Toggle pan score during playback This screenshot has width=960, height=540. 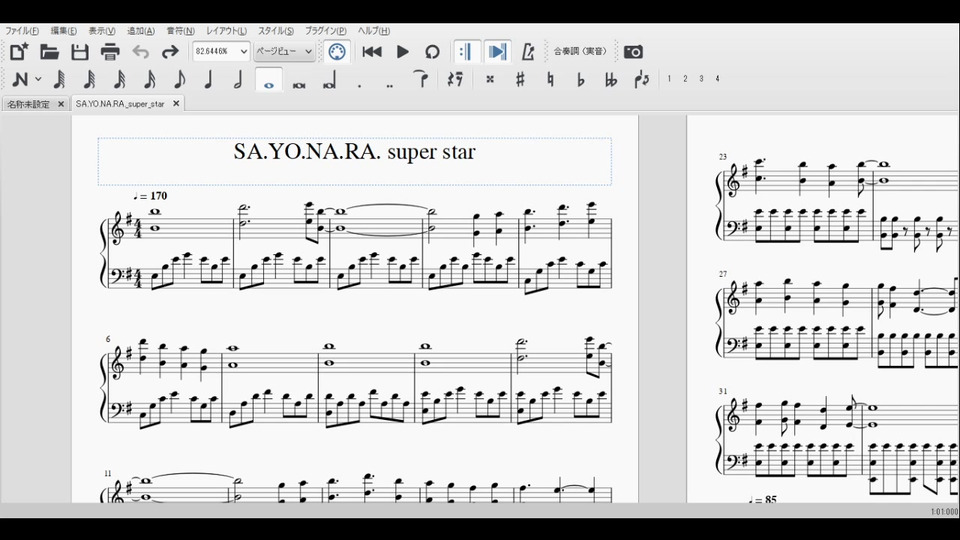coord(497,52)
